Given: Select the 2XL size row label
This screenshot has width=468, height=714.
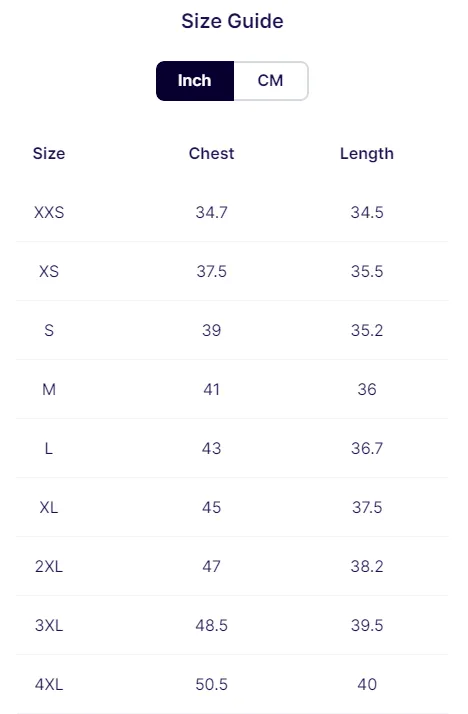Looking at the screenshot, I should (49, 566).
